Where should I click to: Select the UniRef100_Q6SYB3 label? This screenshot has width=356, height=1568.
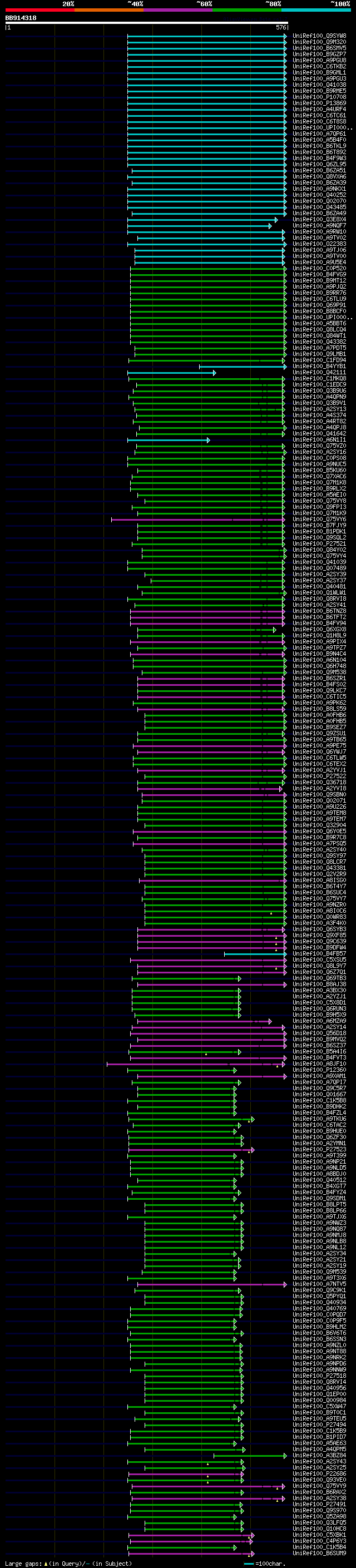319,929
